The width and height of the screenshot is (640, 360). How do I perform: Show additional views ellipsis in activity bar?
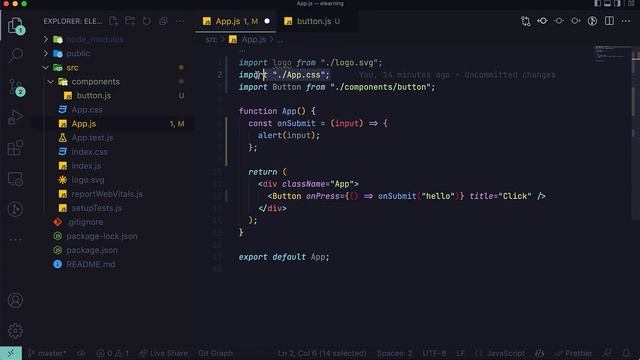(16, 240)
